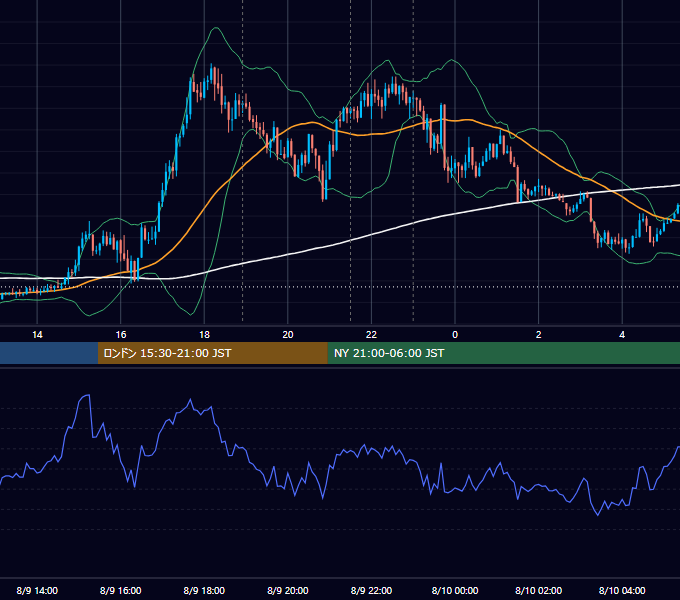The height and width of the screenshot is (600, 680).
Task: Click the 8/10 02:00 date label
Action: (x=539, y=590)
